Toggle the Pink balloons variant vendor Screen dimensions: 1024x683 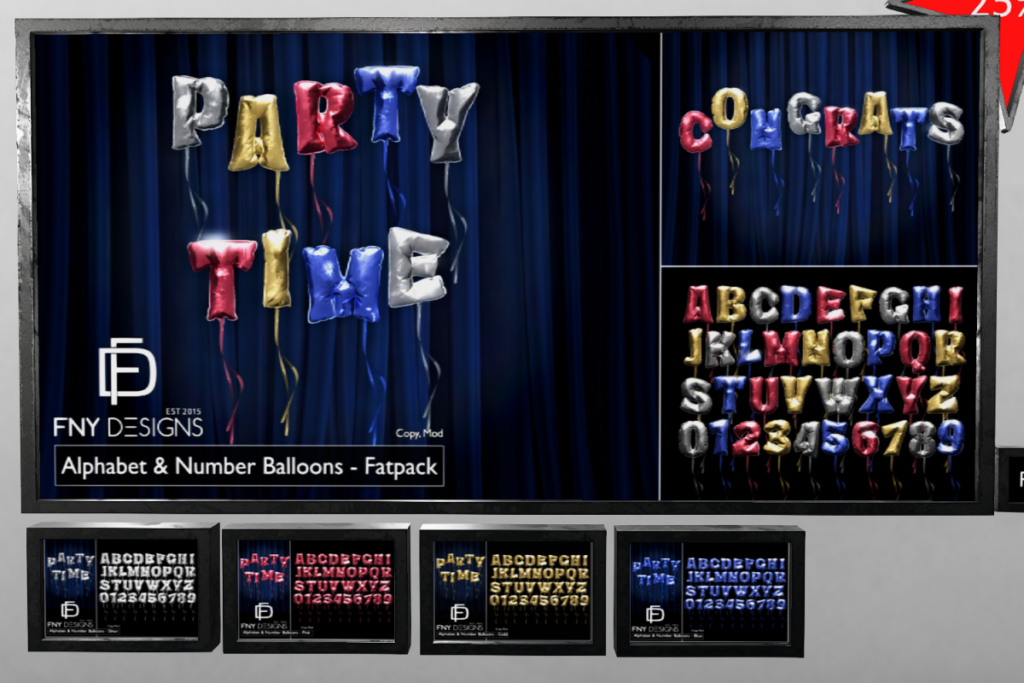pyautogui.click(x=317, y=588)
